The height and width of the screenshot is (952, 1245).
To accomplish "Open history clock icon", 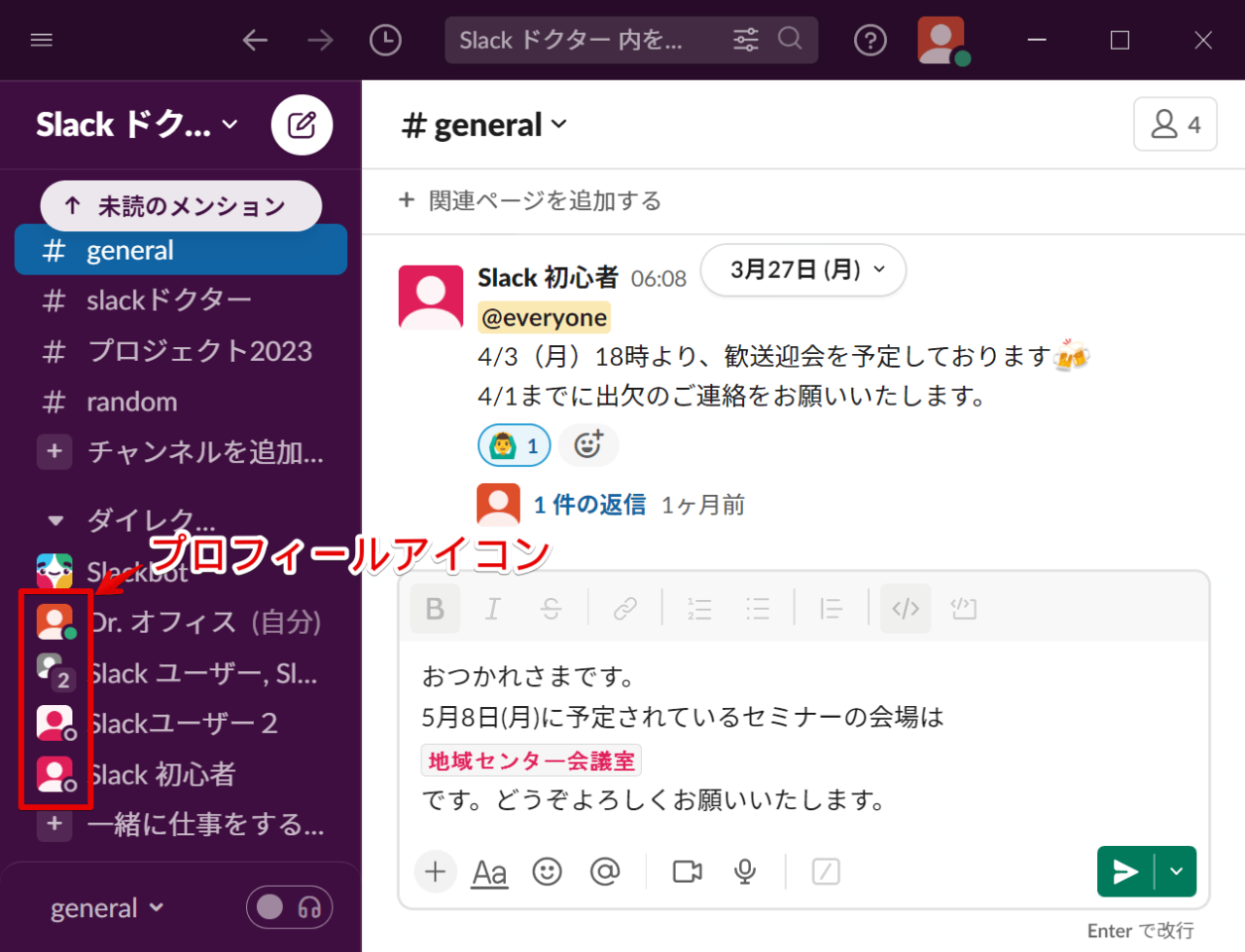I will point(385,40).
